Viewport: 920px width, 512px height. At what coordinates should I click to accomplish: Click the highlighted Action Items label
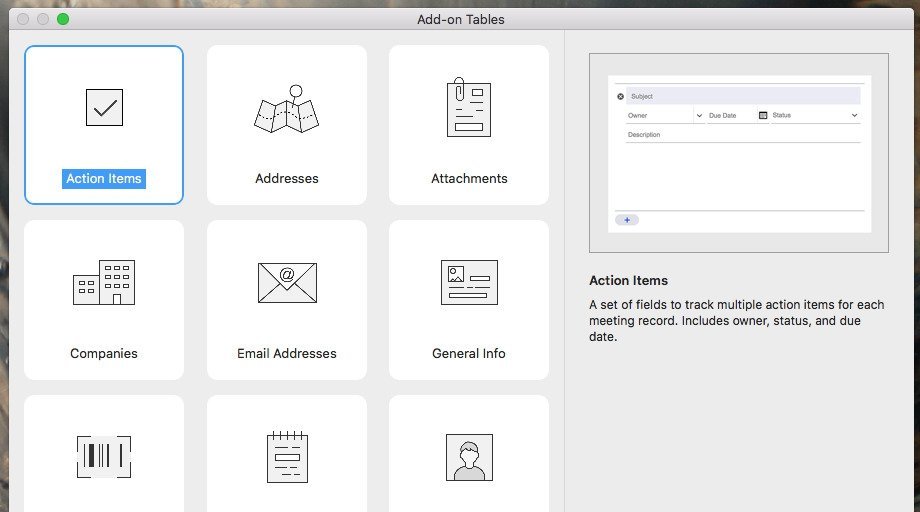104,179
